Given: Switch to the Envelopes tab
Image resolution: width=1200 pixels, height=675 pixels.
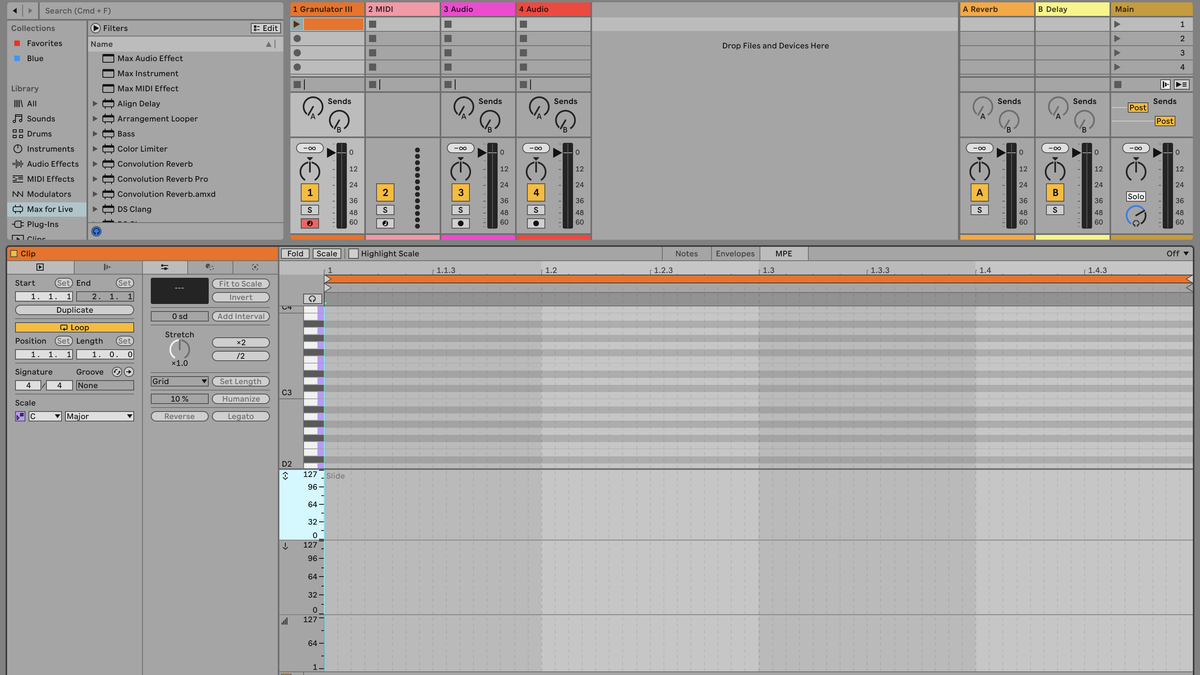Looking at the screenshot, I should click(x=735, y=253).
